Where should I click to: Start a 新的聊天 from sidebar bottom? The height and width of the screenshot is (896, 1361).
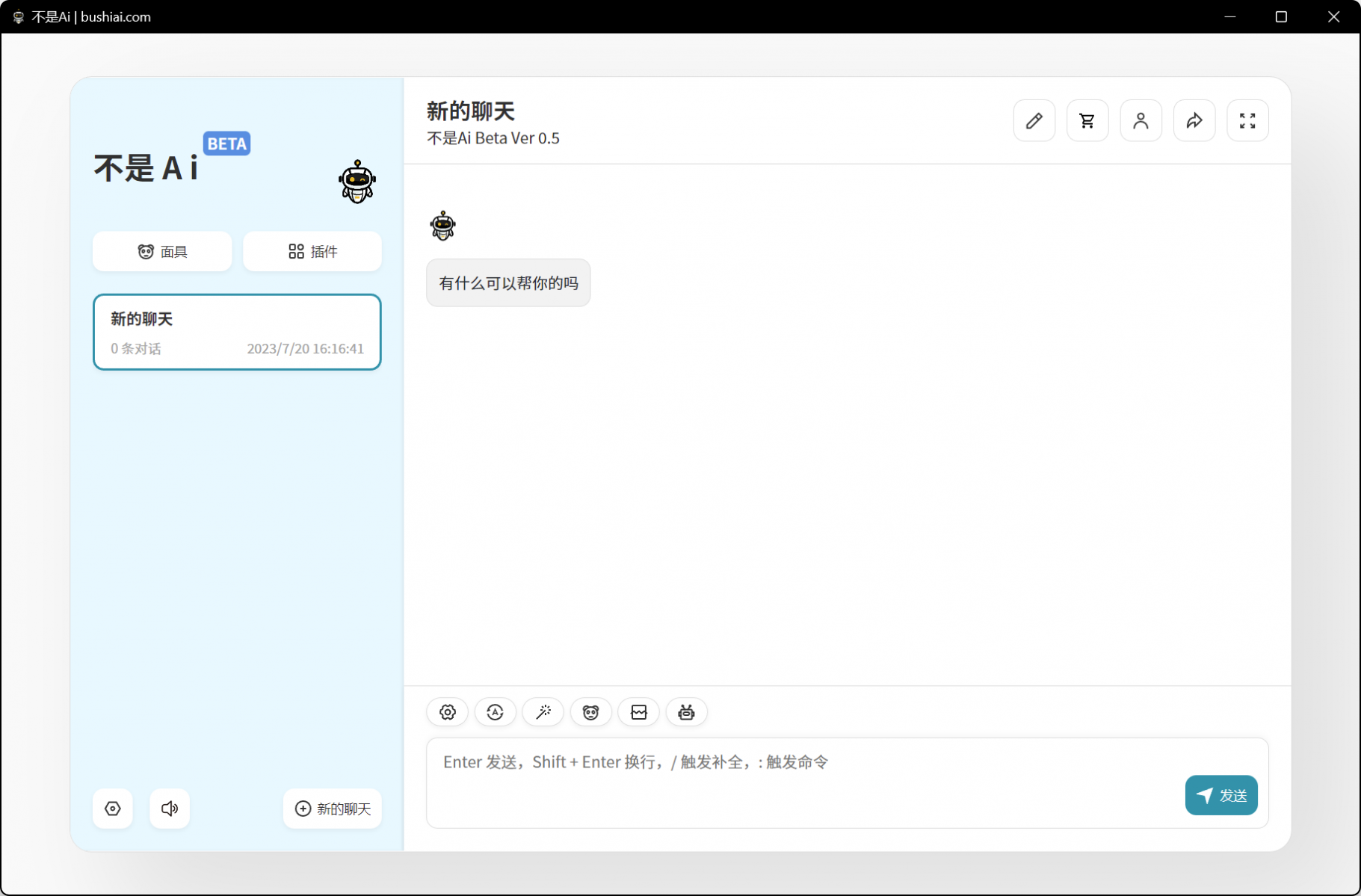333,809
